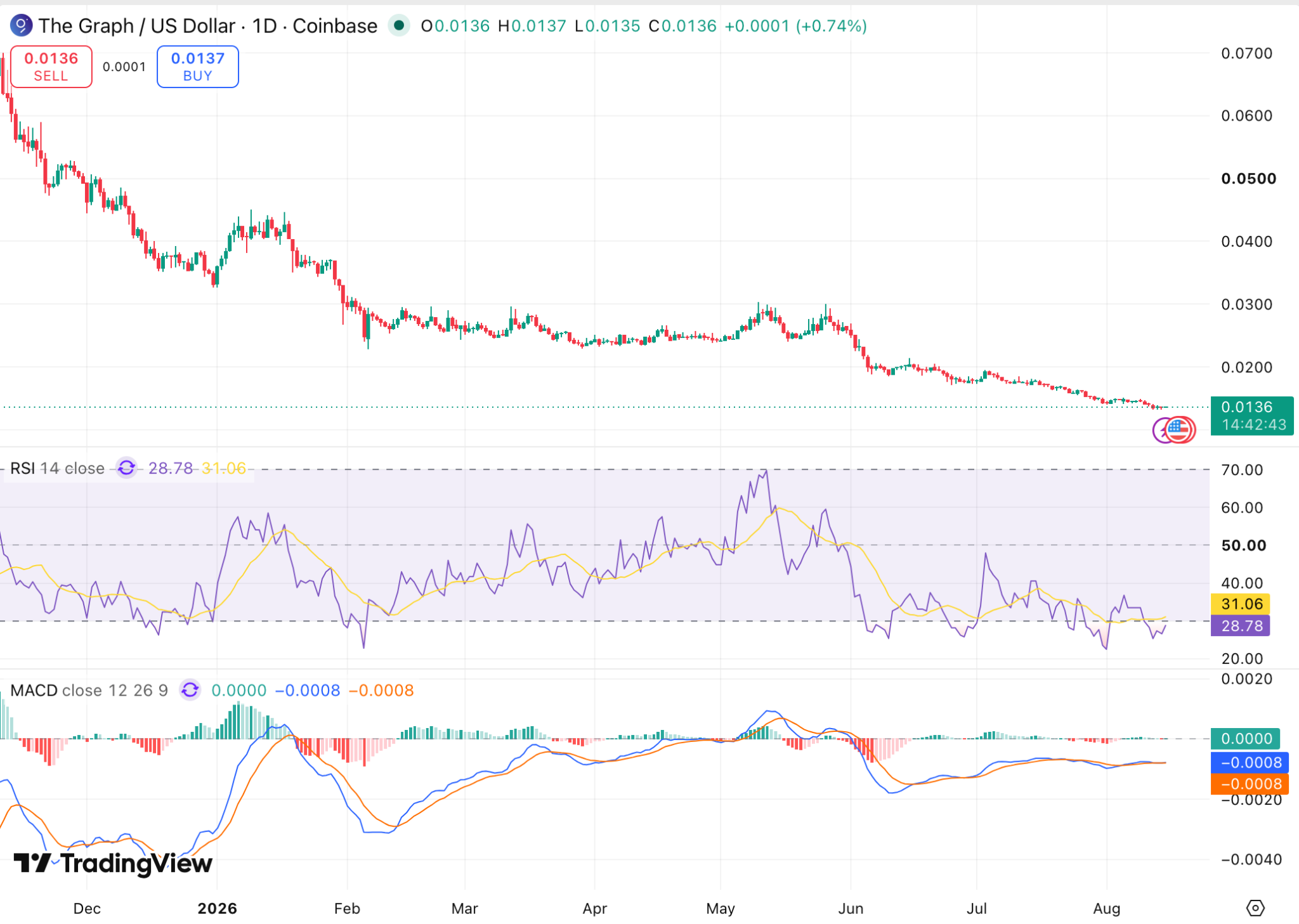Select the RSI 14 close indicator legend
This screenshot has width=1299, height=924.
tap(57, 468)
